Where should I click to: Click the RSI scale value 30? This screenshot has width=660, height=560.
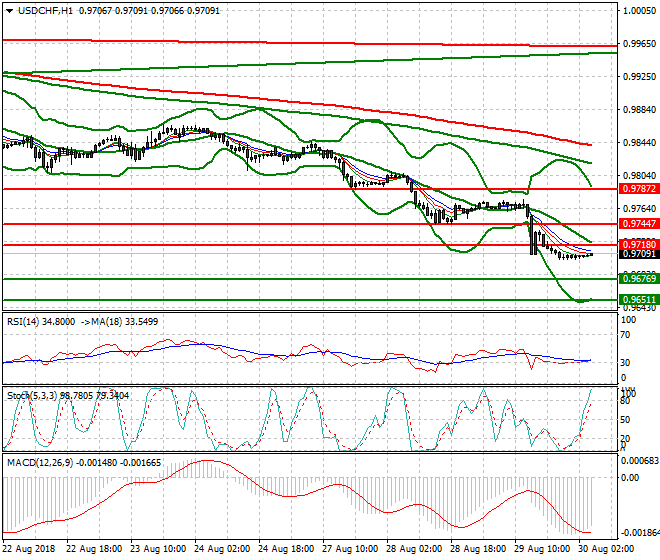point(626,363)
